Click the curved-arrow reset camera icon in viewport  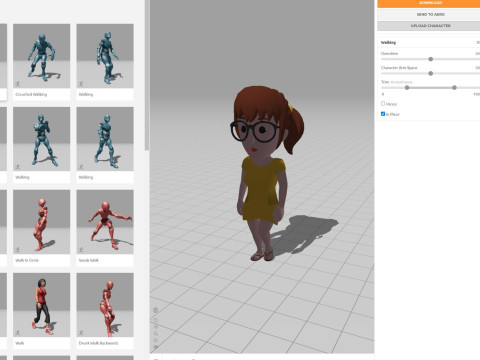click(x=156, y=320)
